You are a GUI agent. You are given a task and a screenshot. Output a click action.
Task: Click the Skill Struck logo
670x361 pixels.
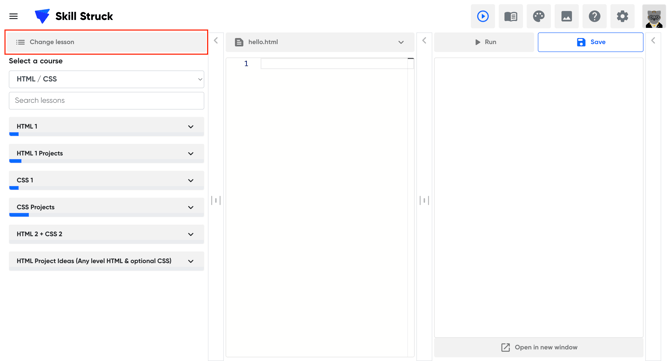73,16
